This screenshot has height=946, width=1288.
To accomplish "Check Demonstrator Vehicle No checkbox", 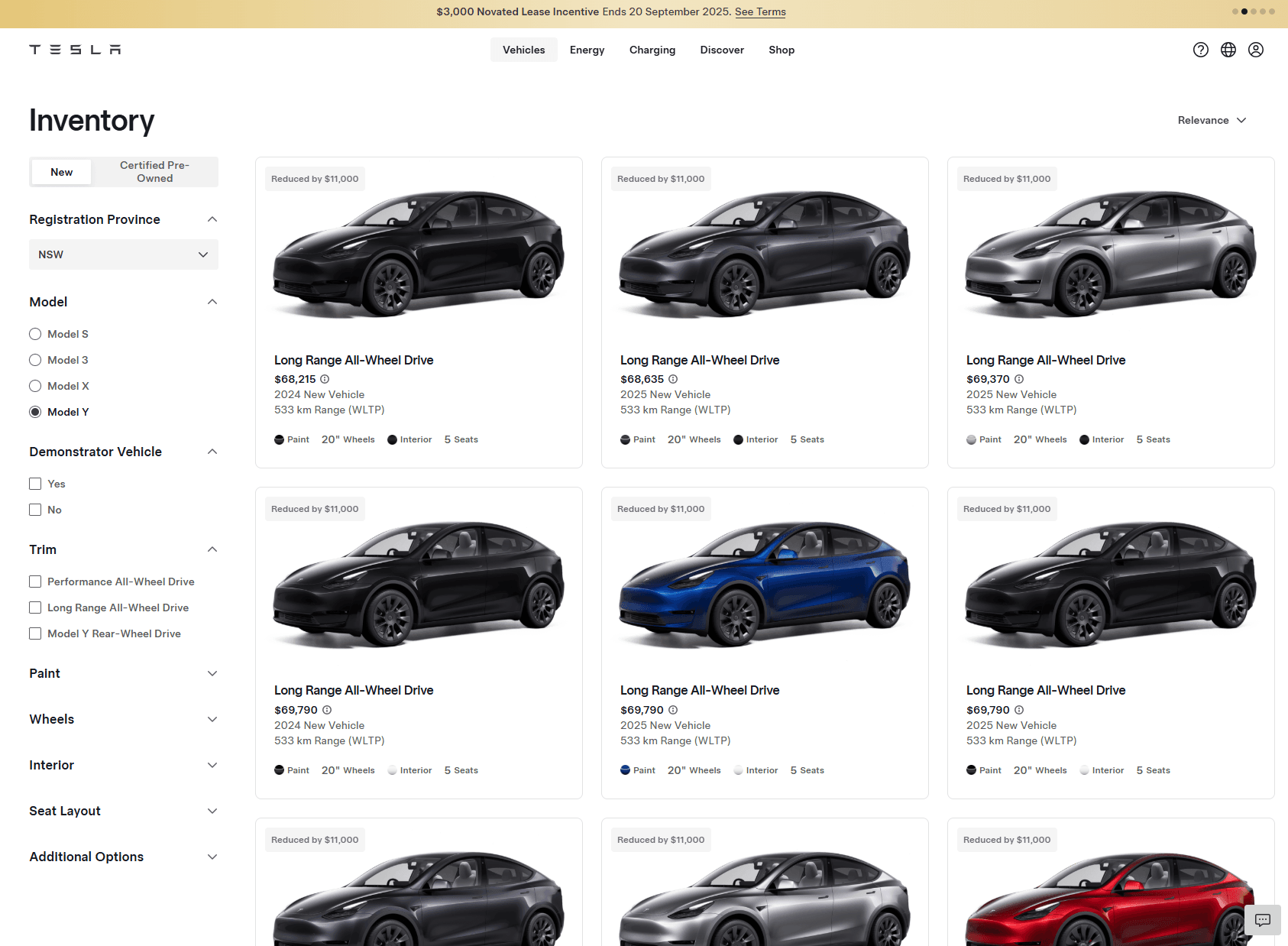I will (35, 510).
